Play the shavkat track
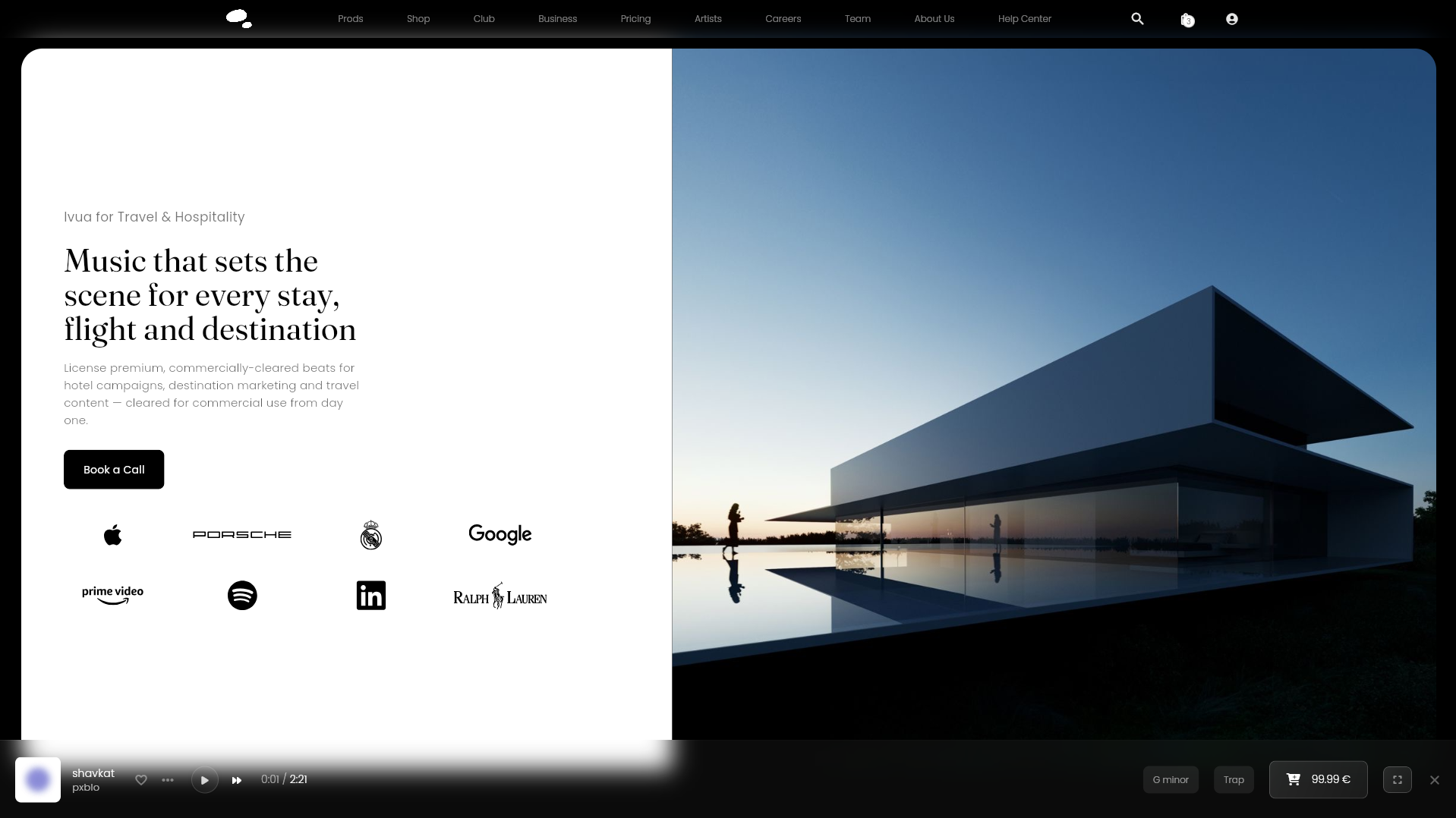 click(x=205, y=780)
